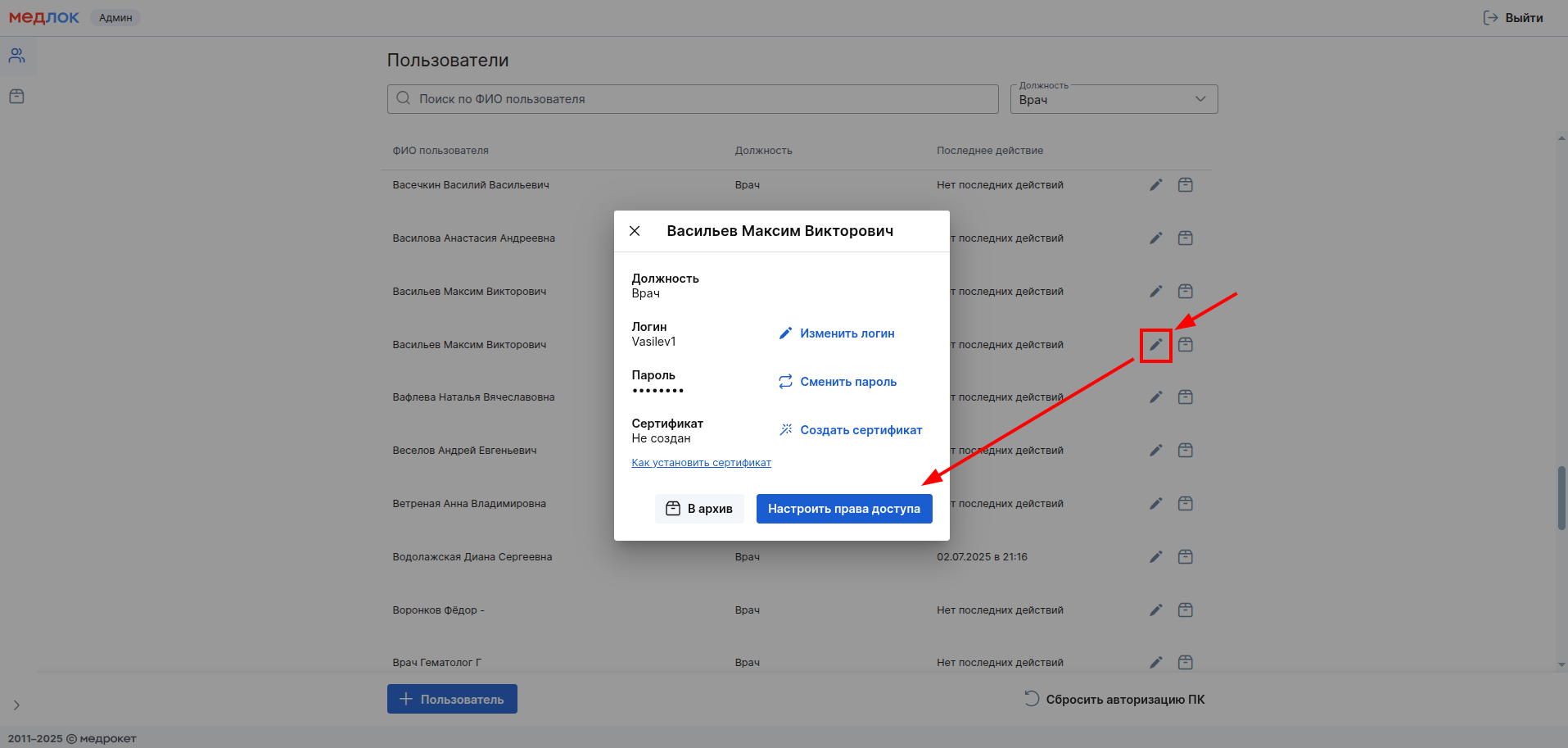Click Изменить логин in the dialog
Screen dimensions: 1568x748
point(837,333)
